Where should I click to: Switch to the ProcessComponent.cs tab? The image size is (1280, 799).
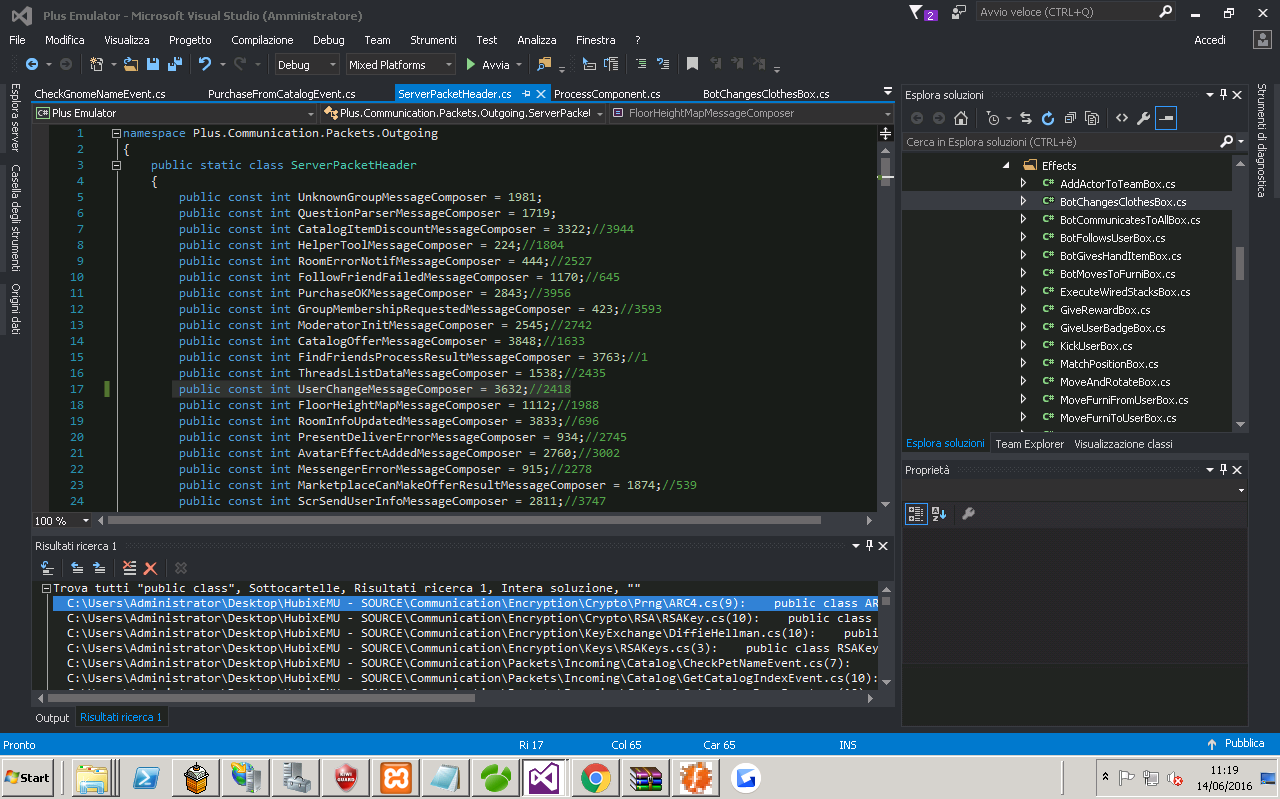tap(607, 94)
